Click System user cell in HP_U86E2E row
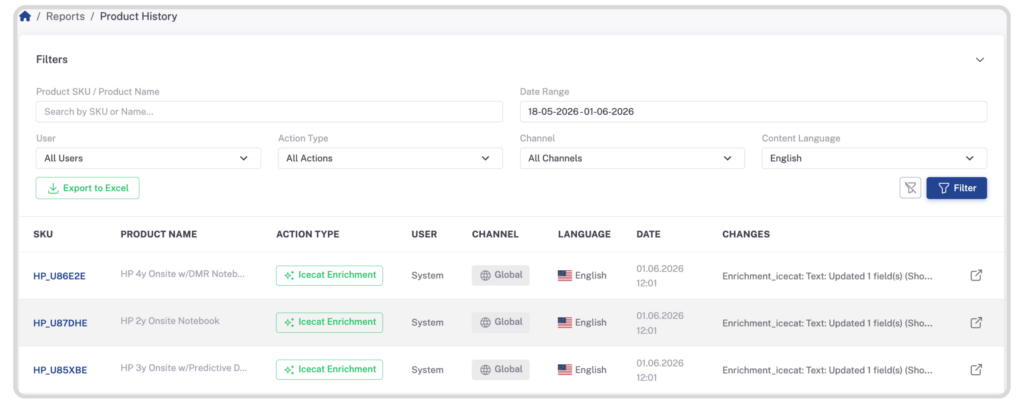Screen dimensions: 1024x404 tap(427, 275)
